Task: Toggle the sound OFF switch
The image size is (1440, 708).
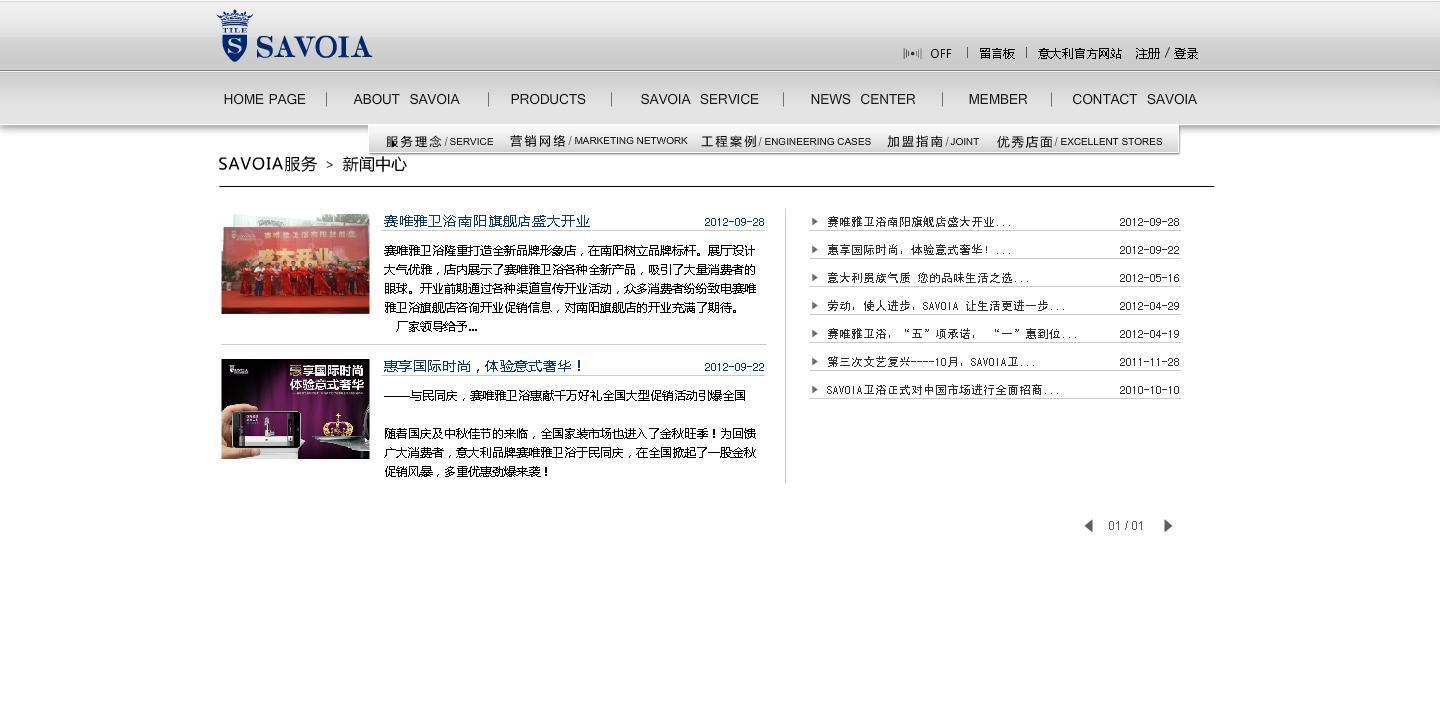Action: [927, 54]
